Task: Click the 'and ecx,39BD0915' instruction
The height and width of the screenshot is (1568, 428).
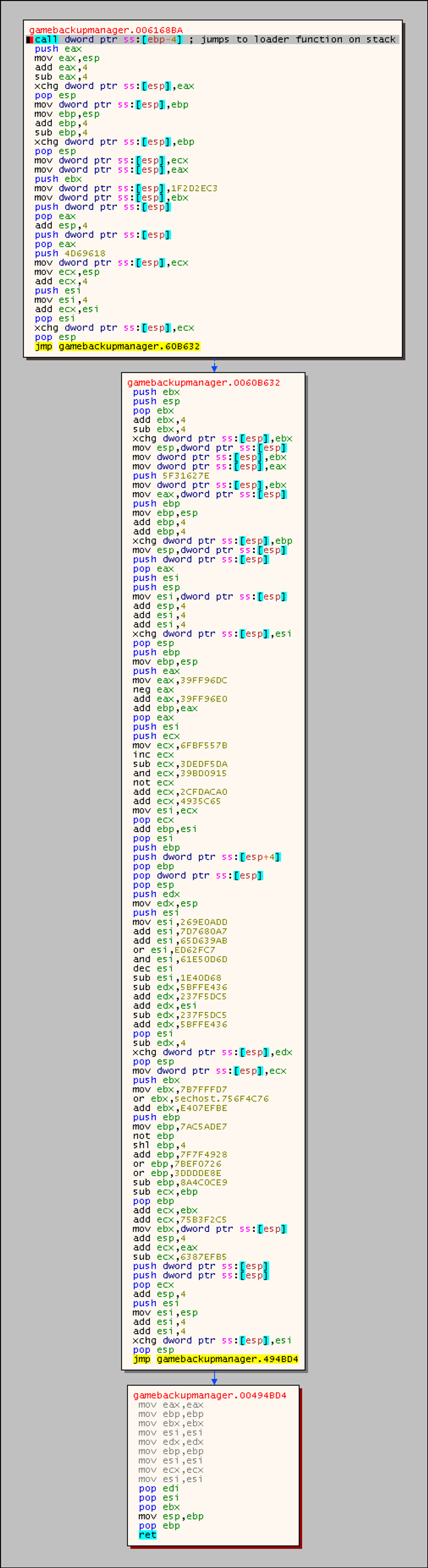Action: click(x=179, y=773)
